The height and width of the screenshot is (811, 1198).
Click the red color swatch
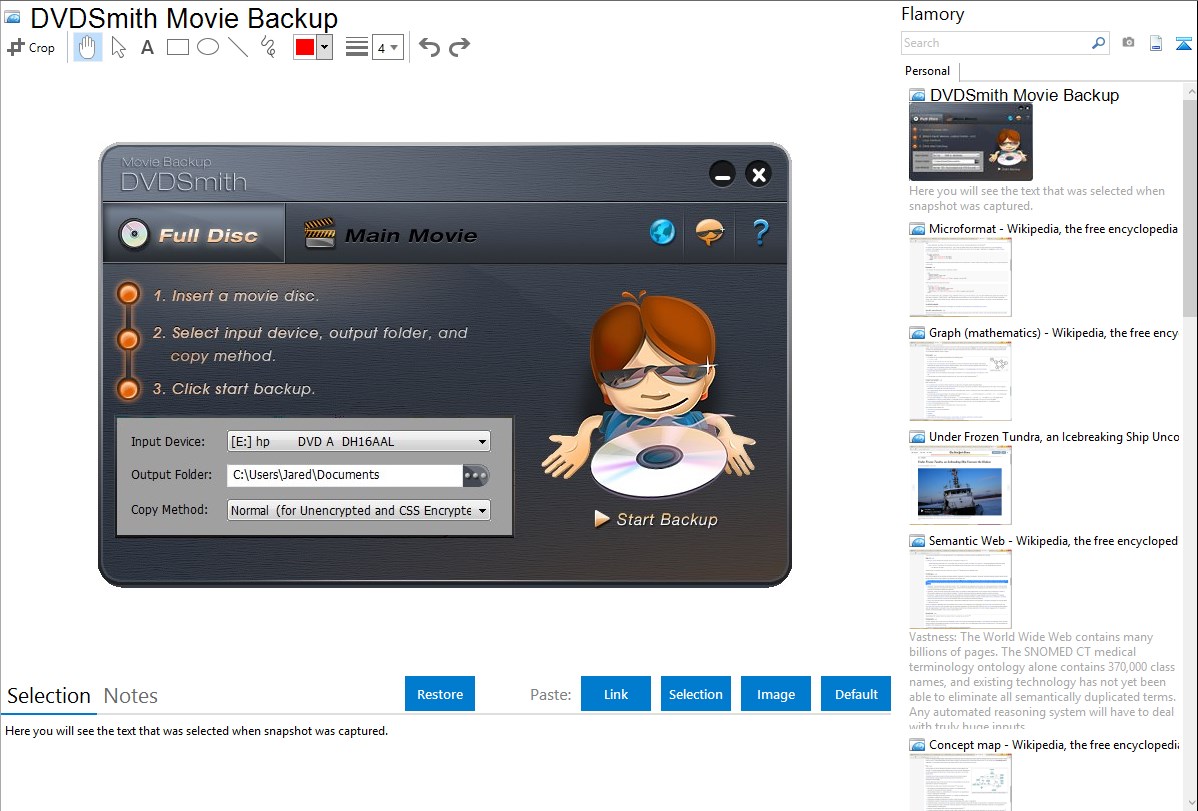tap(305, 47)
